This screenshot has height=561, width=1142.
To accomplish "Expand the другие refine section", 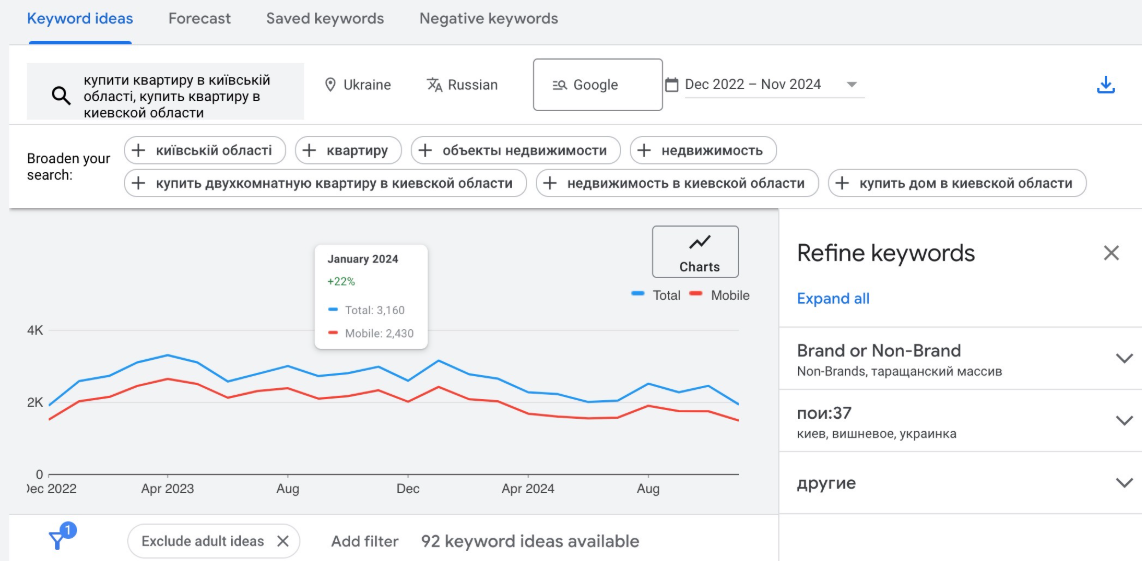I will 1123,483.
